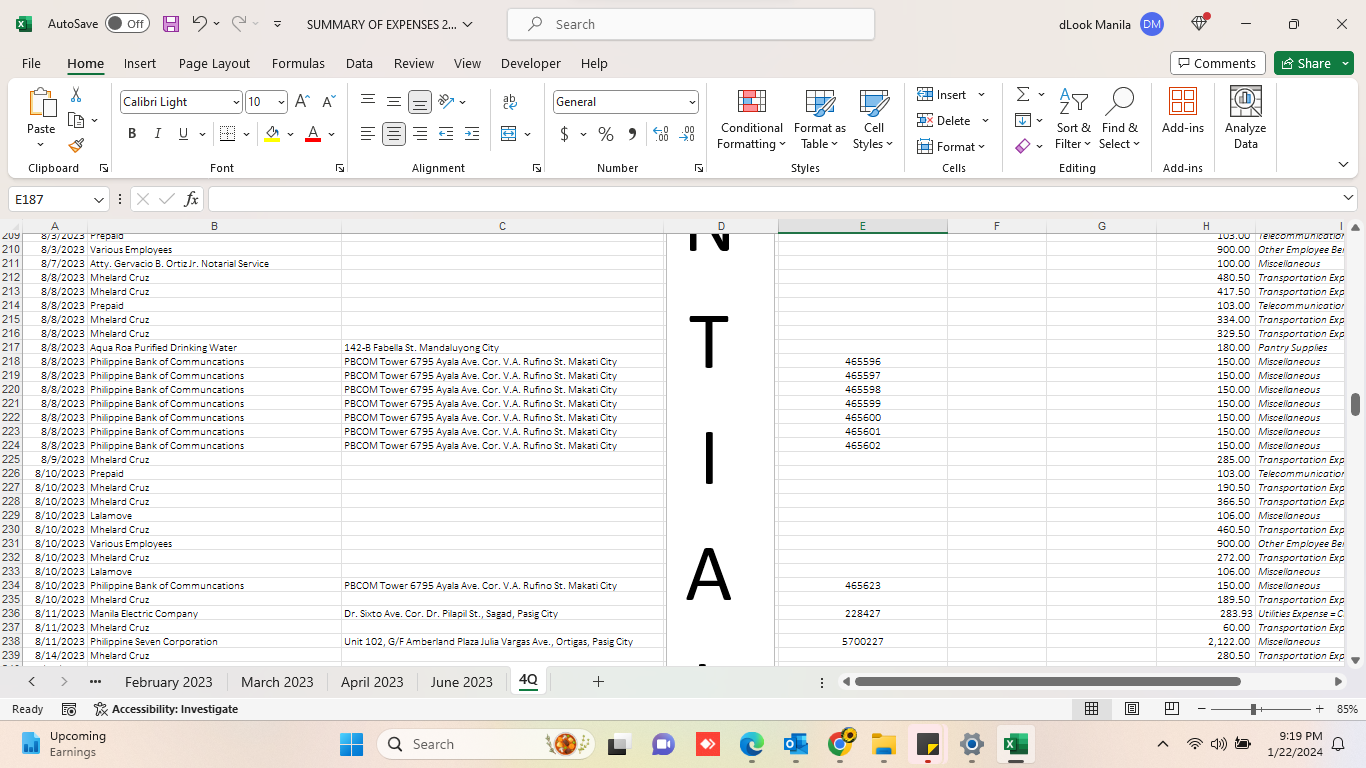
Task: Open File Explorer from the taskbar
Action: 883,744
